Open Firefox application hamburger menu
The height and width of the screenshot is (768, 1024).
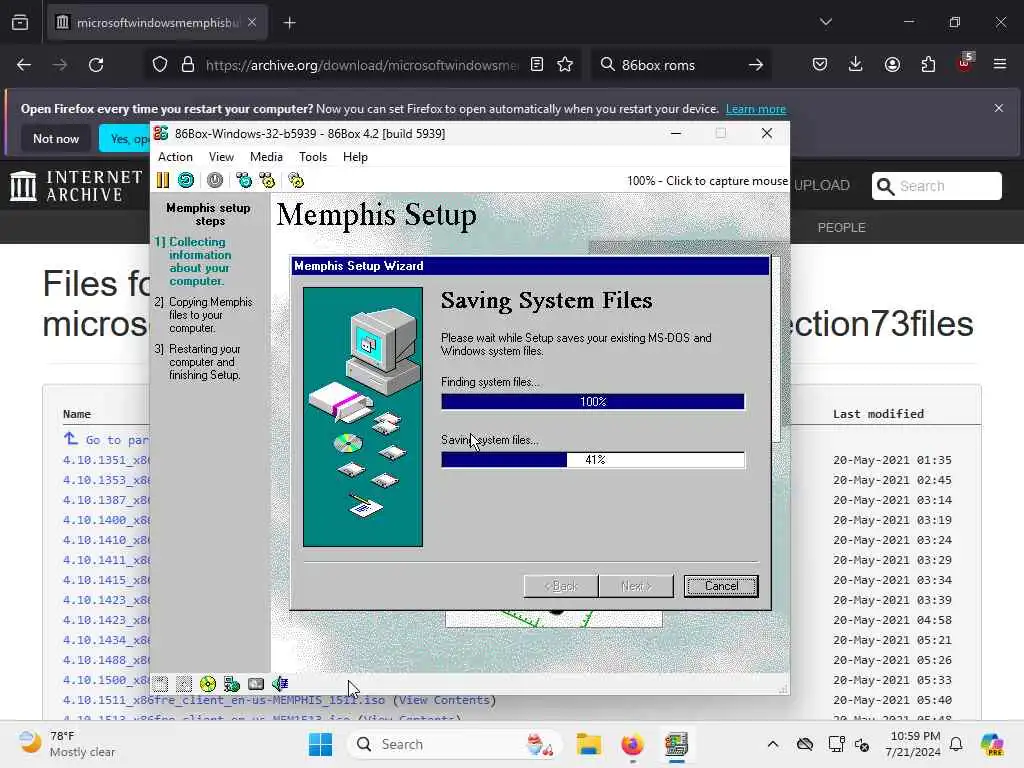(x=1000, y=65)
